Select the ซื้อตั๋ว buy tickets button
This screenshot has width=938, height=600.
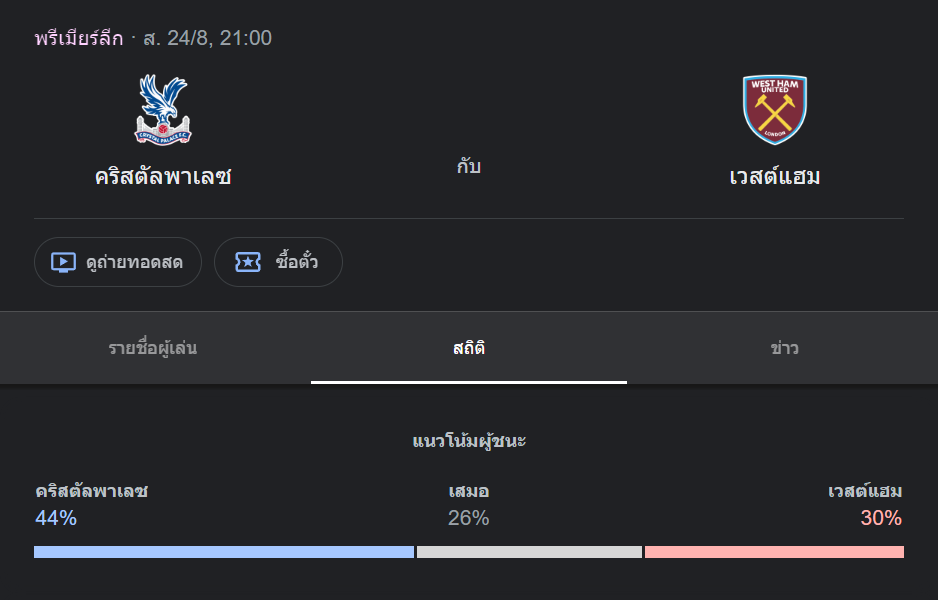pyautogui.click(x=278, y=262)
